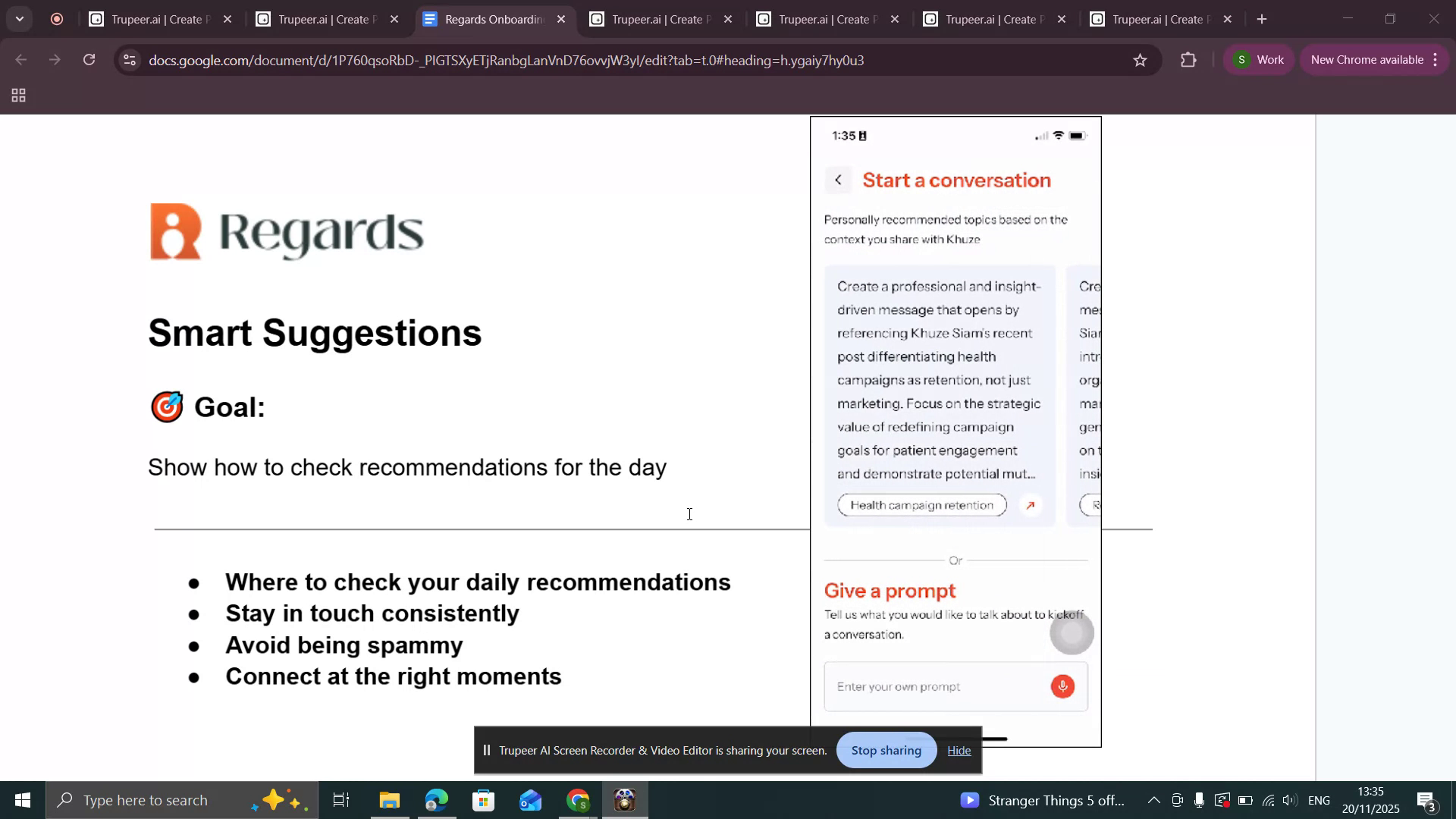
Task: Switch to the first Trupeer.ai Create tab
Action: pos(152,18)
